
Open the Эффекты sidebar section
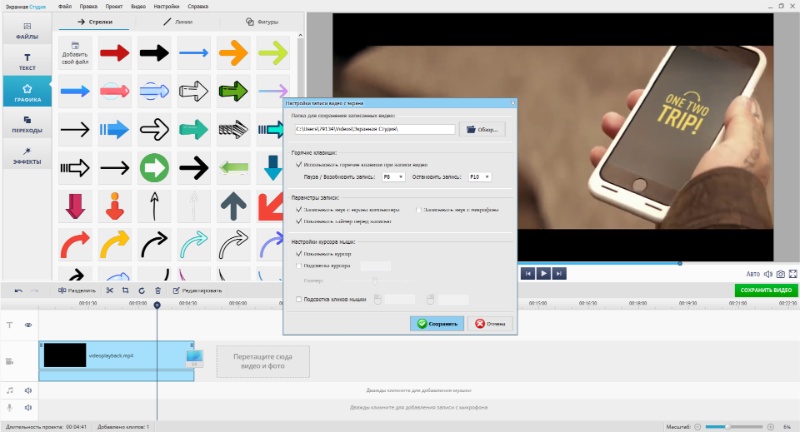(x=27, y=155)
